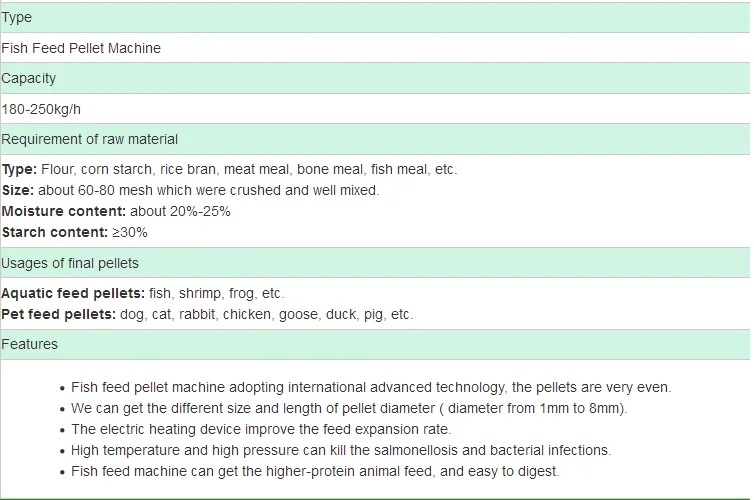The image size is (754, 500).
Task: Click the ≥30% starch value
Action: [x=130, y=232]
